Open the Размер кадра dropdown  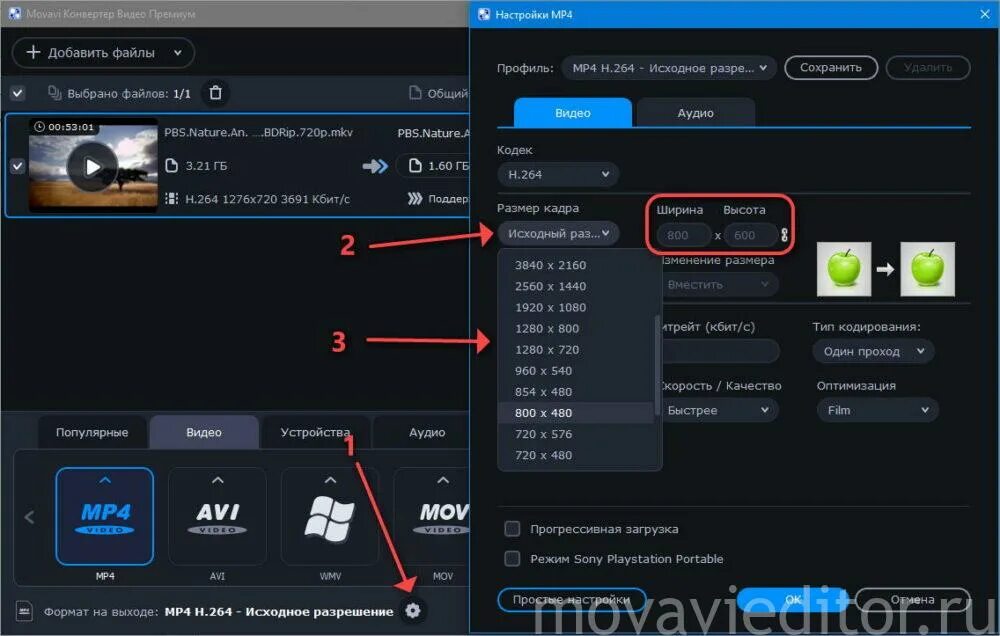(x=558, y=233)
